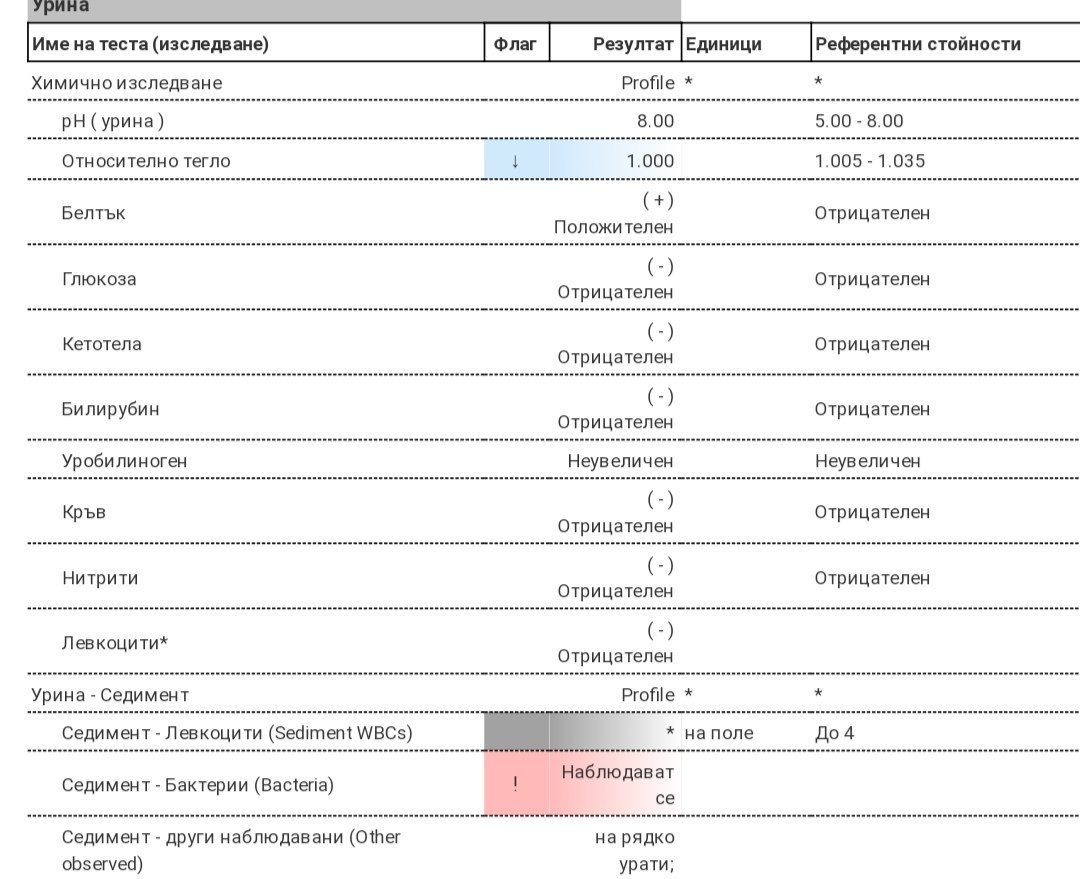Click the 1.000 result for Относително тегло
1080x879 pixels.
pos(650,161)
